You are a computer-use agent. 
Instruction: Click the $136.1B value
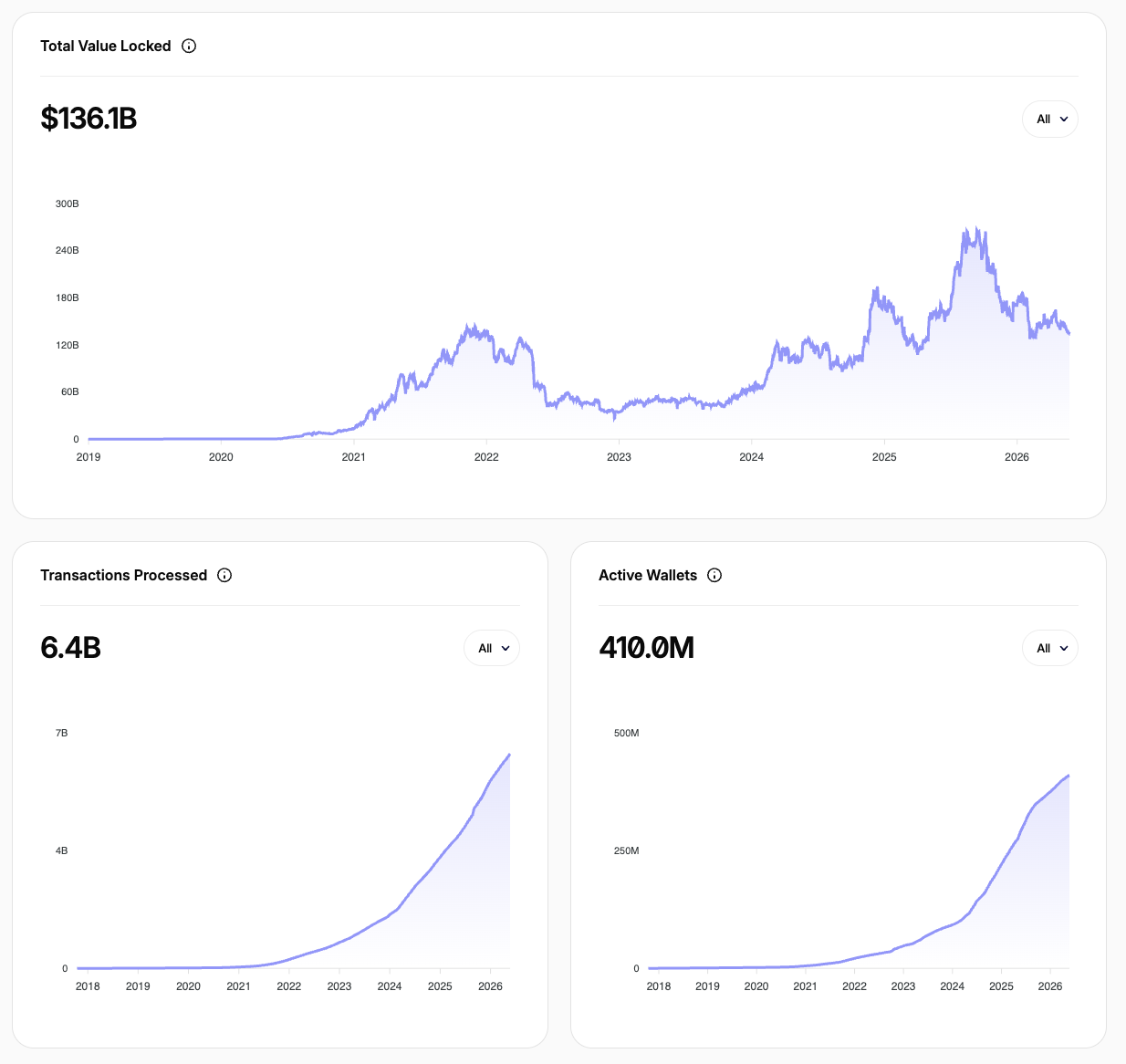click(89, 119)
